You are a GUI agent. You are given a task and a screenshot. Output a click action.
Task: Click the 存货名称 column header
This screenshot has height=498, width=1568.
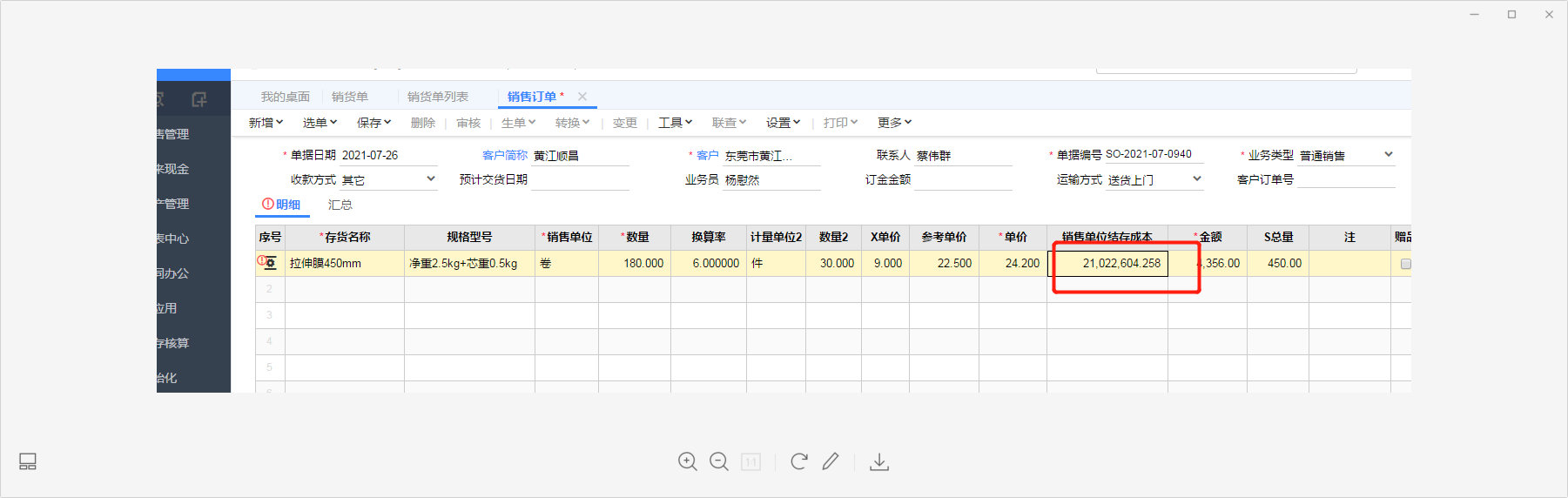coord(345,237)
